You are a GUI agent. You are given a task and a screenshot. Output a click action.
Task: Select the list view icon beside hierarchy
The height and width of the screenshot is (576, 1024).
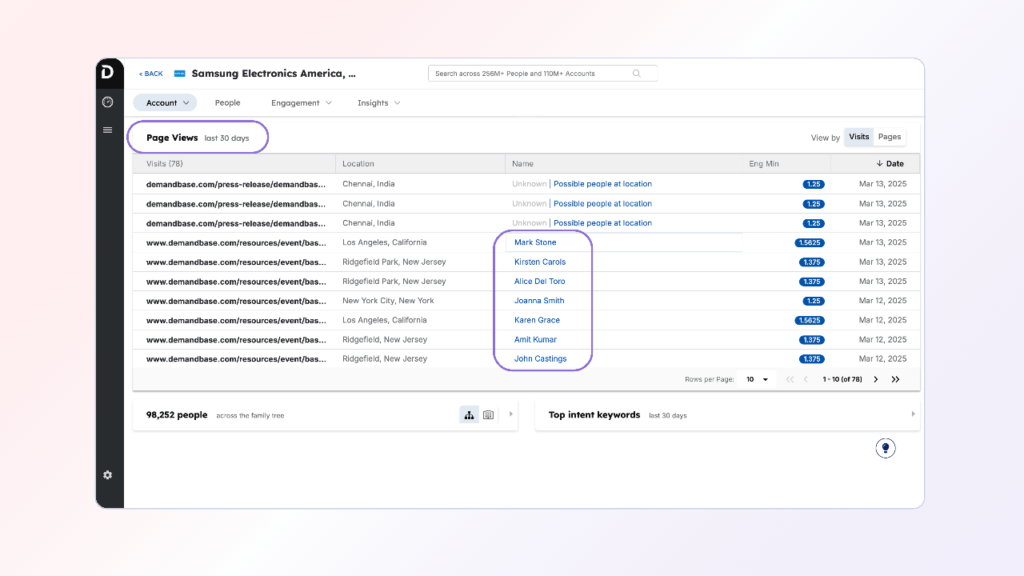coord(488,415)
